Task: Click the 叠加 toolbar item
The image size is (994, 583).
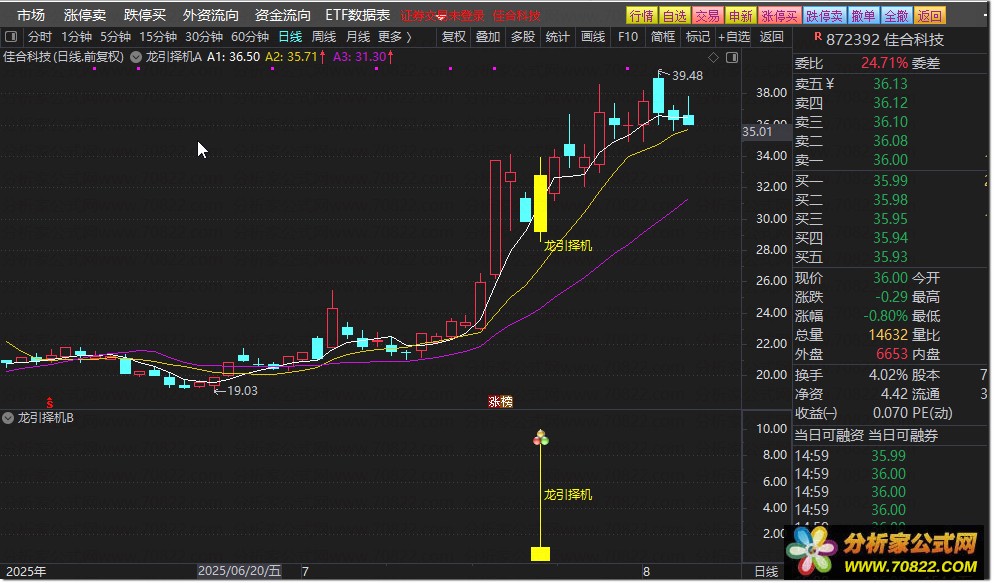Action: (x=488, y=37)
